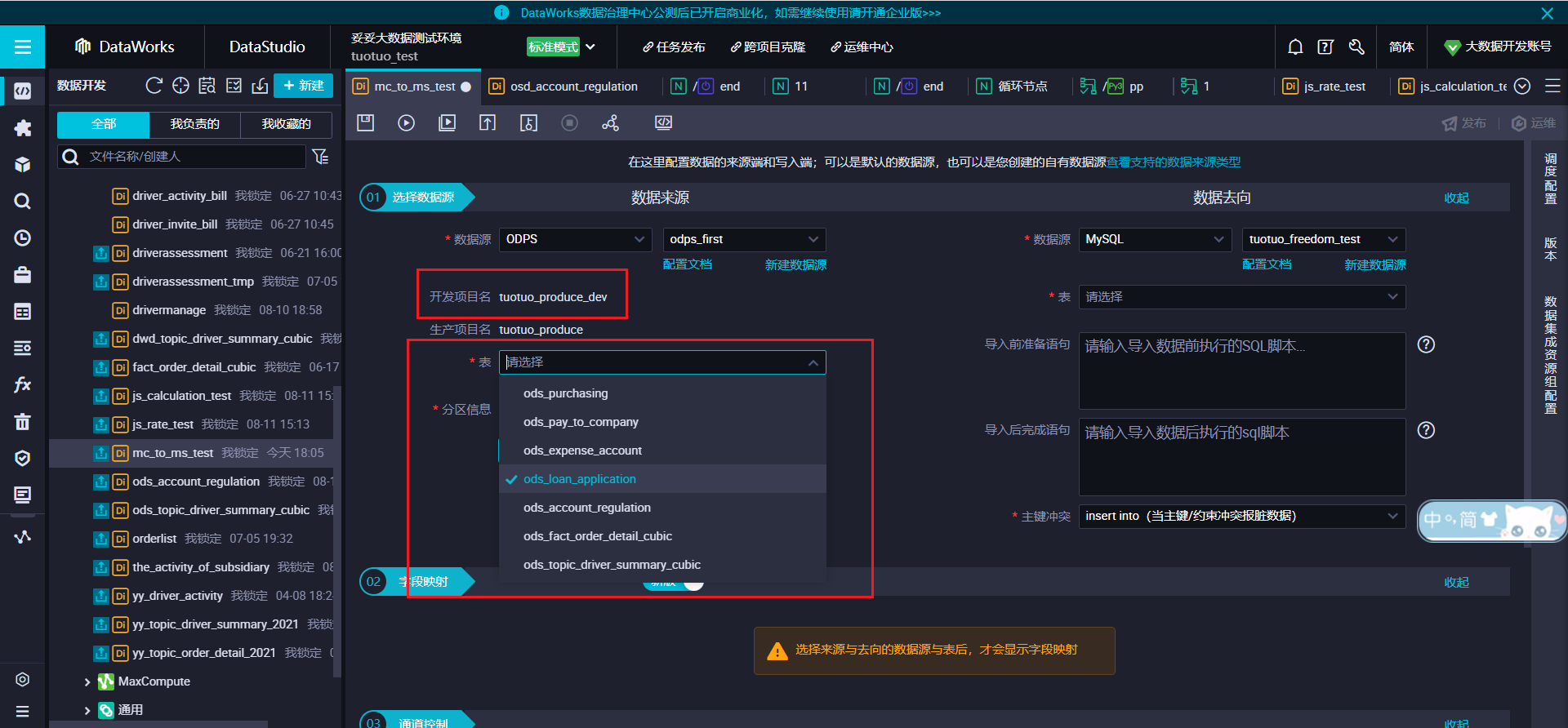Open the ODPS source type dropdown
The height and width of the screenshot is (728, 1568).
pyautogui.click(x=575, y=239)
